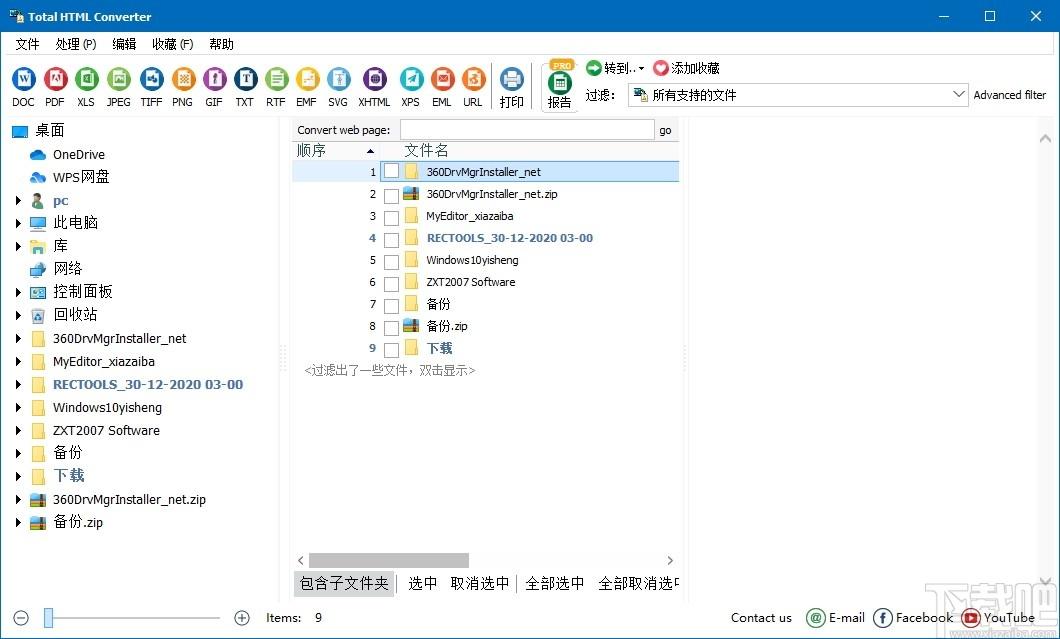The width and height of the screenshot is (1060, 639).
Task: Open the 编辑 menu
Action: pyautogui.click(x=124, y=44)
